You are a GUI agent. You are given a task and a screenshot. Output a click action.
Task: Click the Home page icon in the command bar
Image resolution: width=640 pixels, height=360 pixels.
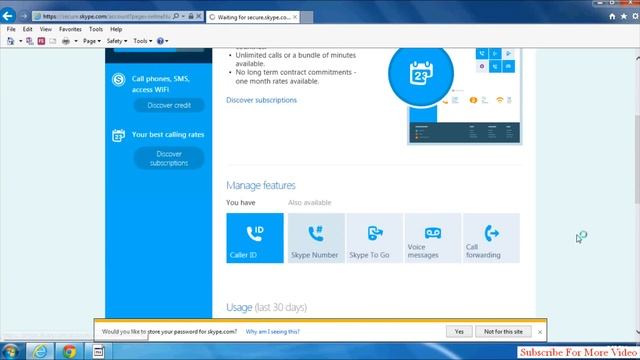(x=11, y=41)
